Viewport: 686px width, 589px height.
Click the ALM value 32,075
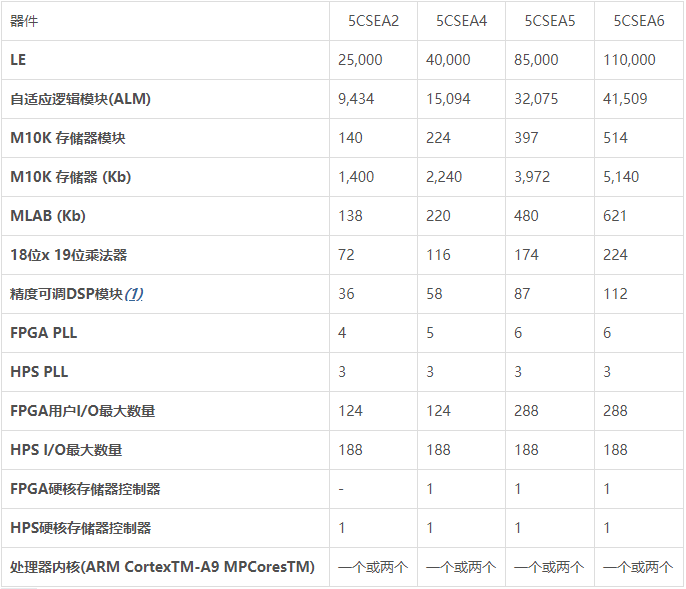(536, 99)
